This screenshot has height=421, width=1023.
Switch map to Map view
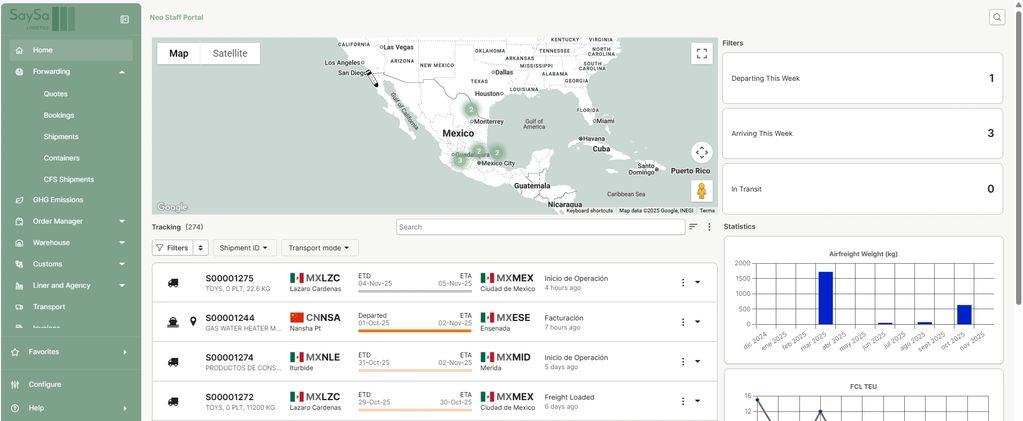tap(178, 54)
